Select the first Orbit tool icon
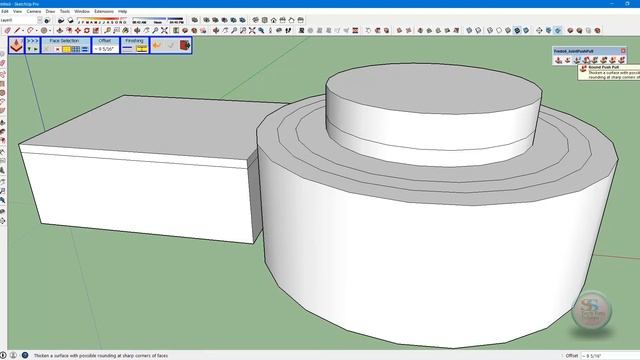The height and width of the screenshot is (360, 640). [x=137, y=30]
